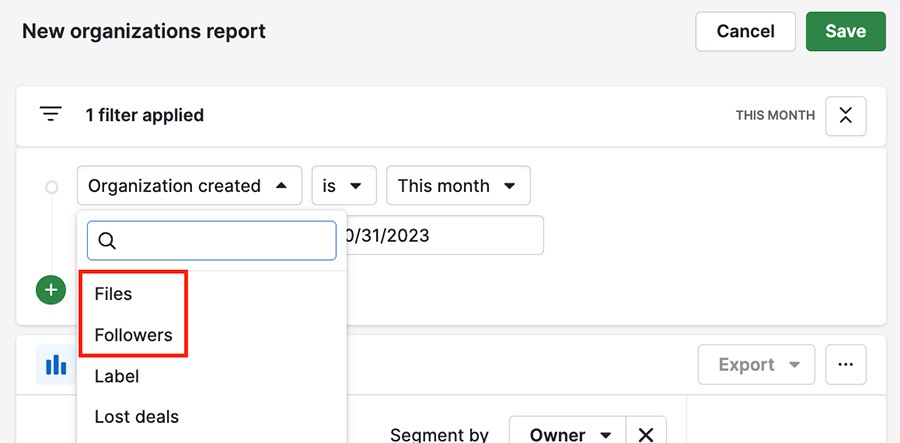Screen dimensions: 900x443
Task: Add a filter with green plus icon
Action: pyautogui.click(x=51, y=290)
